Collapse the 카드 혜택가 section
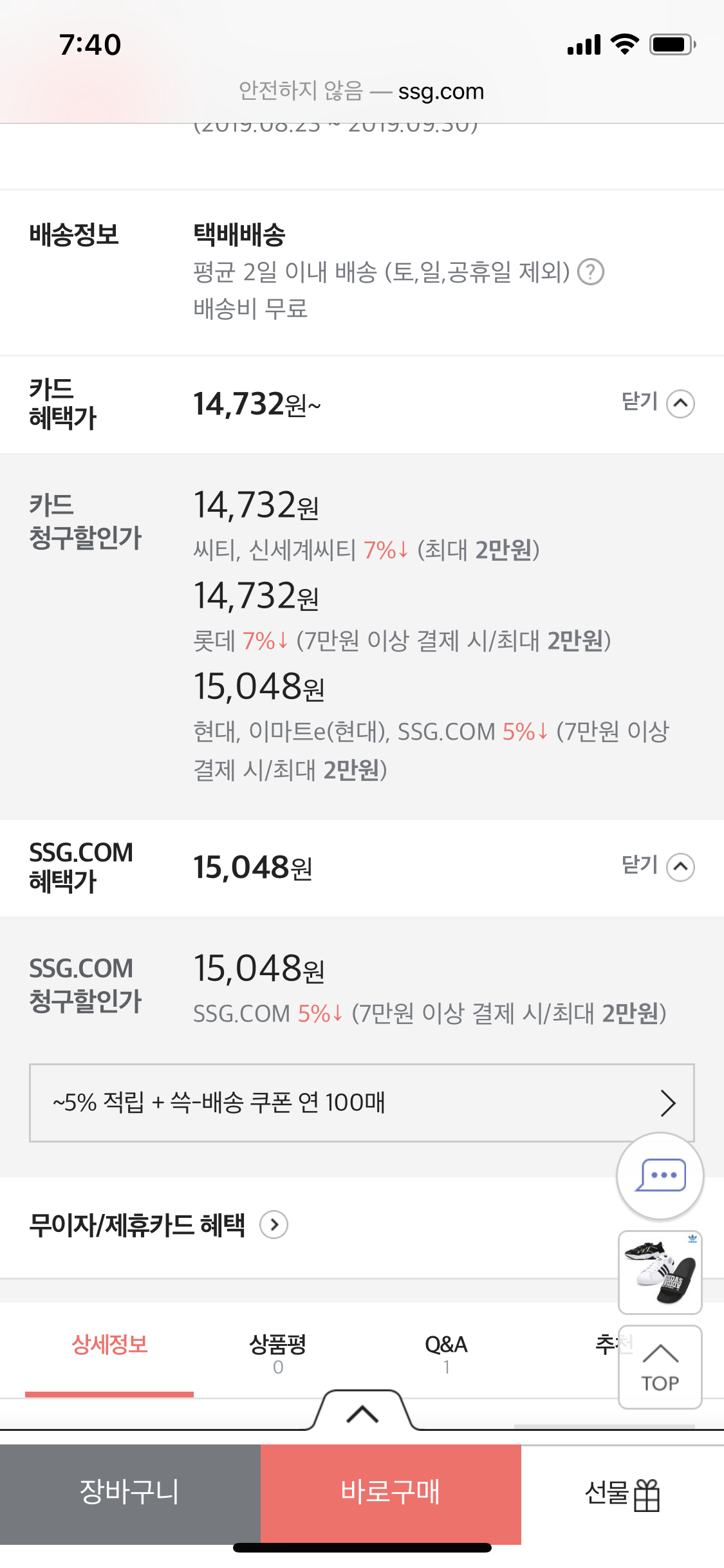This screenshot has height=1568, width=724. [x=680, y=404]
